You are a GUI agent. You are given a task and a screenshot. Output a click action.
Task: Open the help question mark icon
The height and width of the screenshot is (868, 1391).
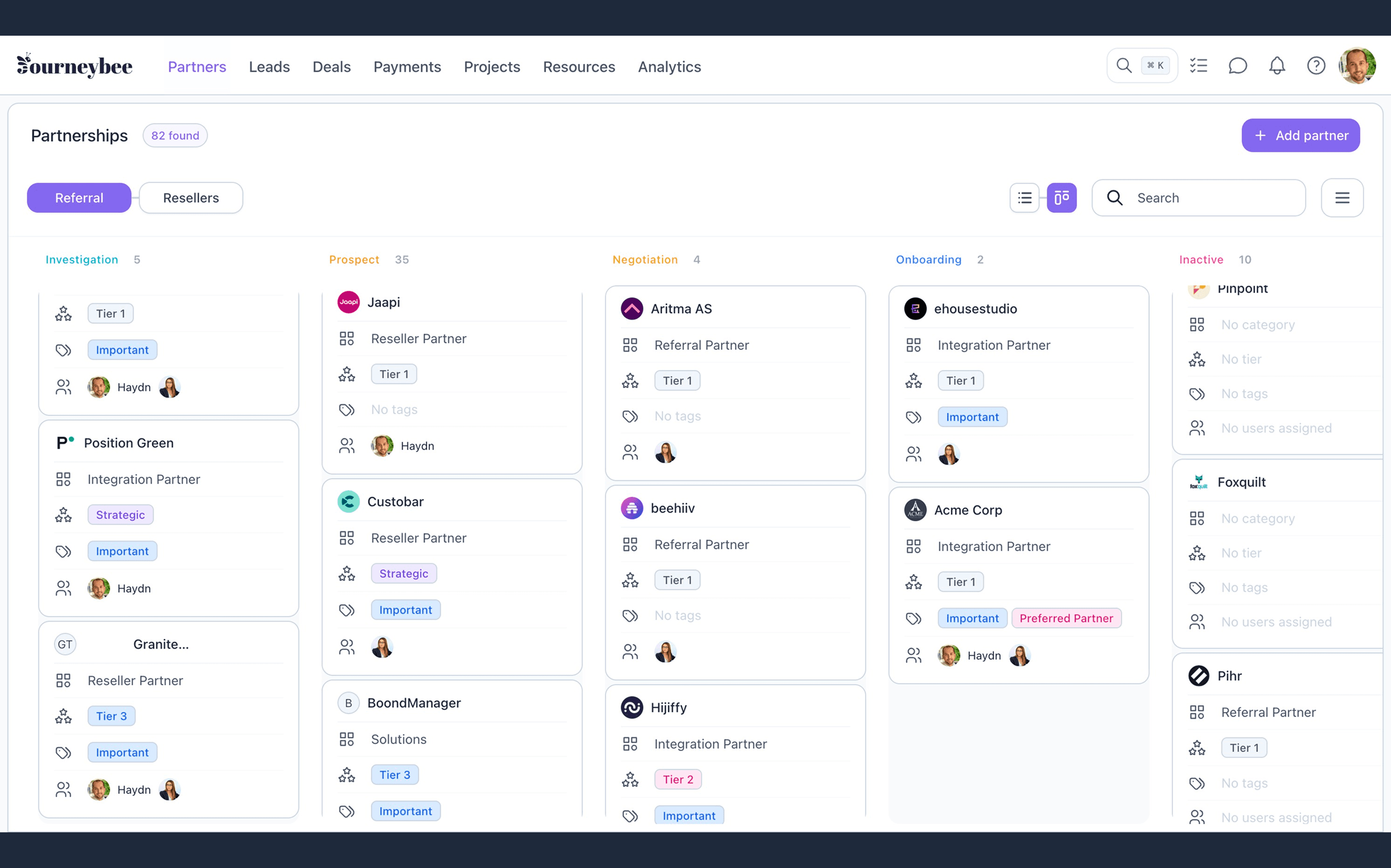1316,66
